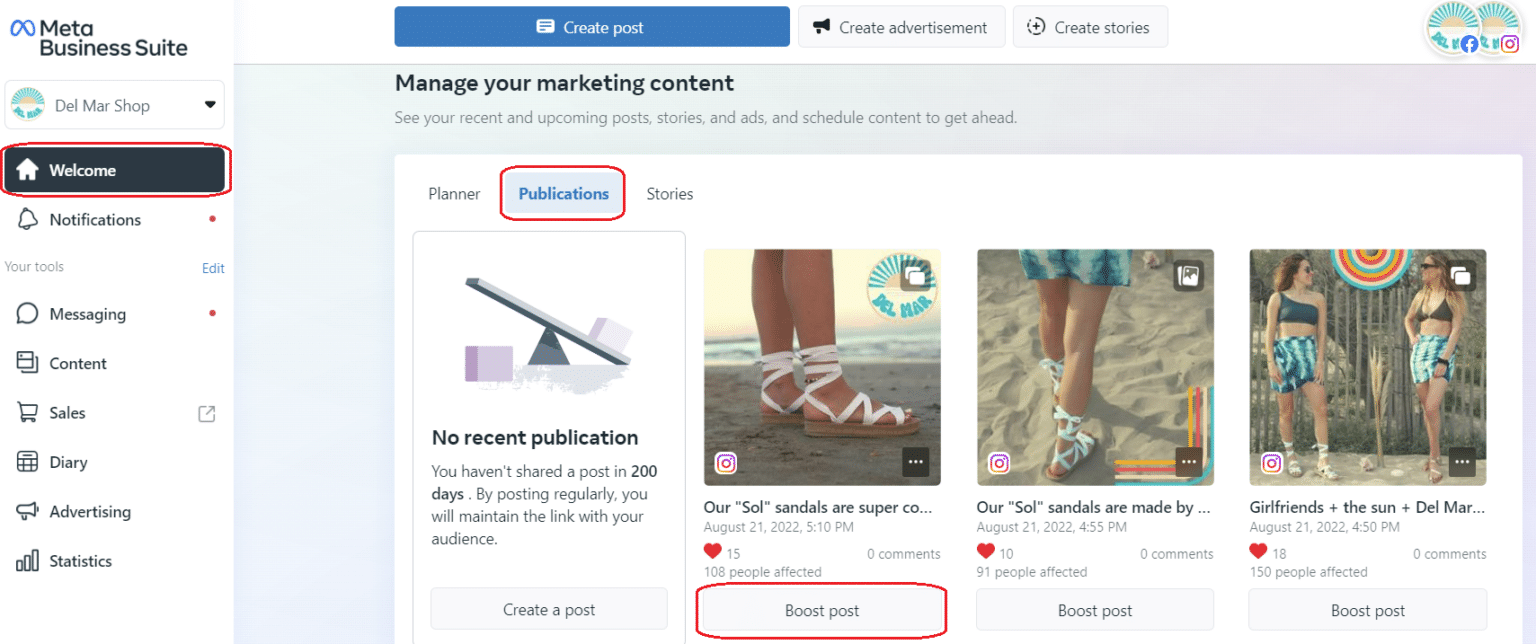The width and height of the screenshot is (1536, 644).
Task: Click the beach sandals post thumbnail
Action: pos(821,367)
